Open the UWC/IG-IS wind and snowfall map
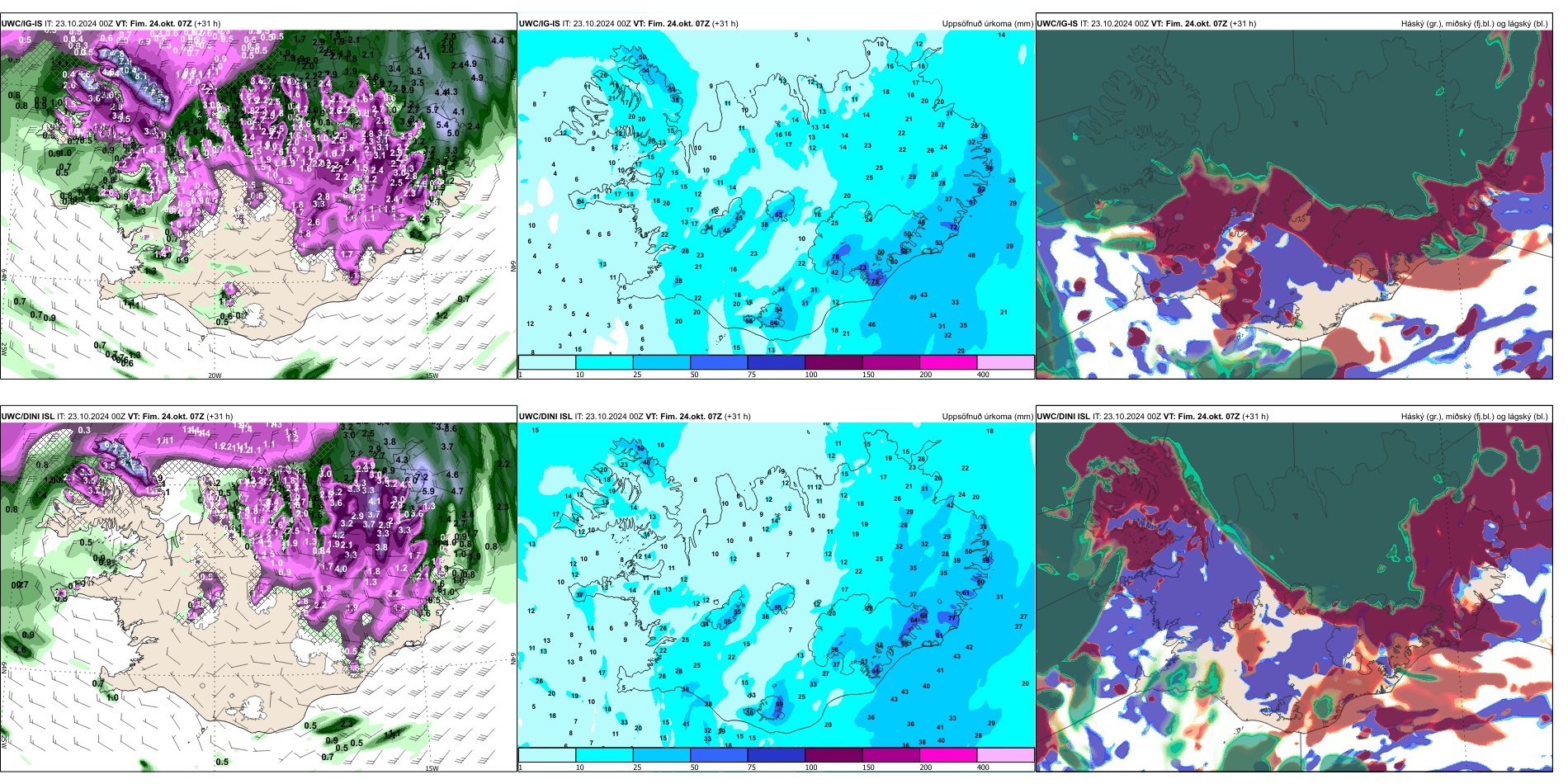This screenshot has height=784, width=1568. (258, 205)
